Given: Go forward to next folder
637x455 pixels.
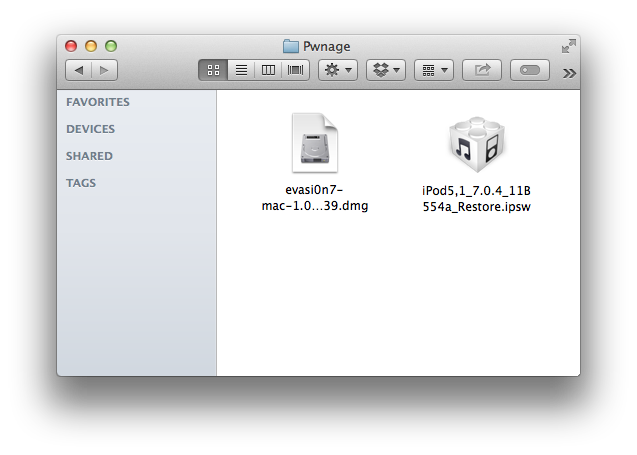Looking at the screenshot, I should [x=104, y=70].
